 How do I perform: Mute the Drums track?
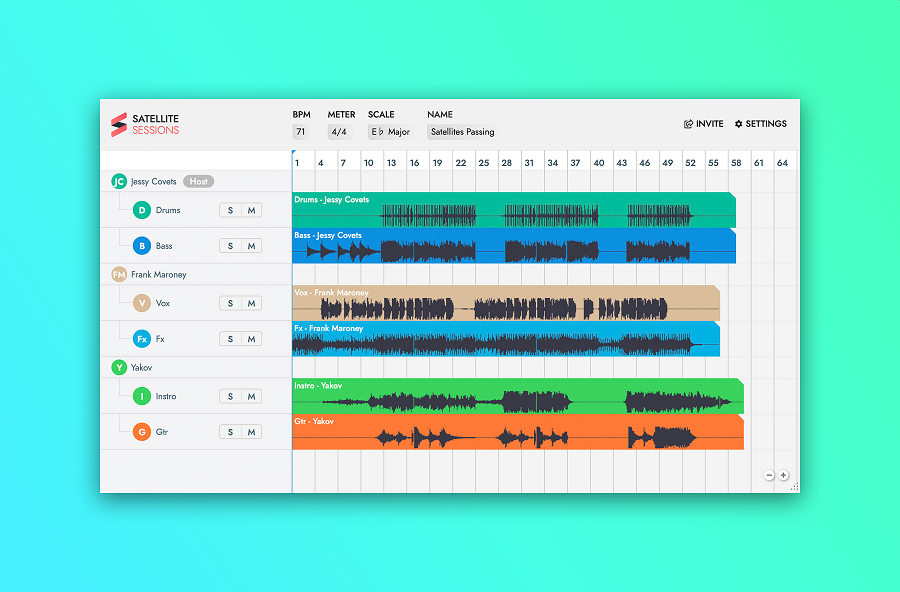251,210
